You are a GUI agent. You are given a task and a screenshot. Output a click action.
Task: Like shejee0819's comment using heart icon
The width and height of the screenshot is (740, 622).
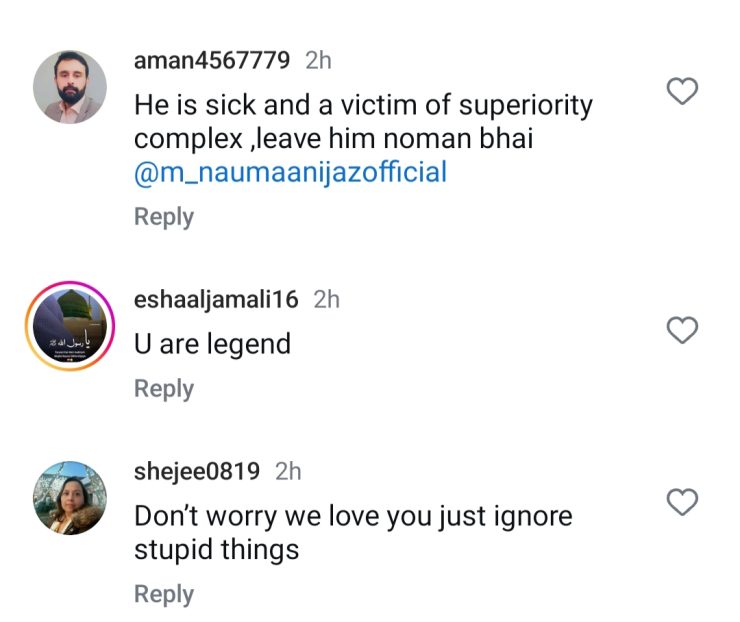coord(682,502)
